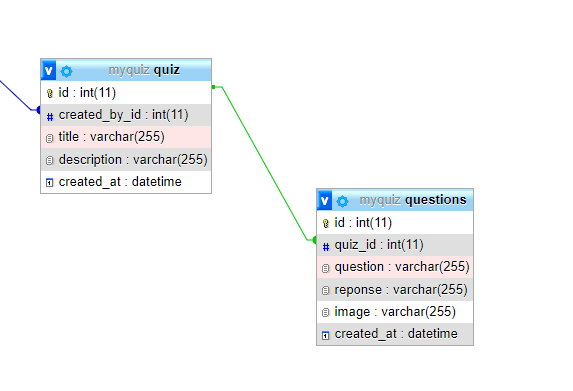The width and height of the screenshot is (573, 391).
Task: Select 'question : varchar(255)' row
Action: point(395,267)
